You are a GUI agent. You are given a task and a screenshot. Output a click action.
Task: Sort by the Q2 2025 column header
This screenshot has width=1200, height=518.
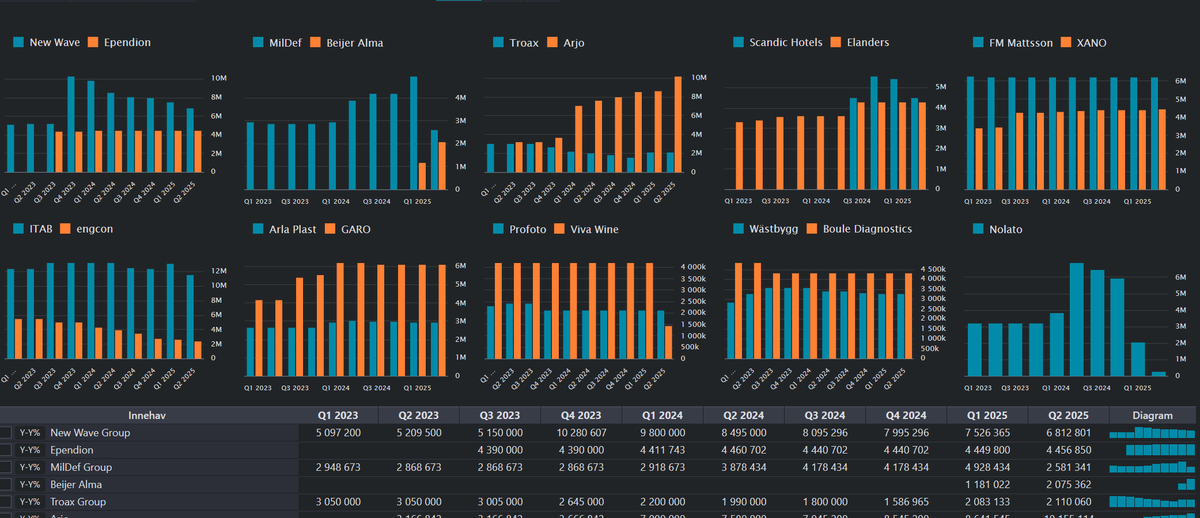pos(1068,415)
